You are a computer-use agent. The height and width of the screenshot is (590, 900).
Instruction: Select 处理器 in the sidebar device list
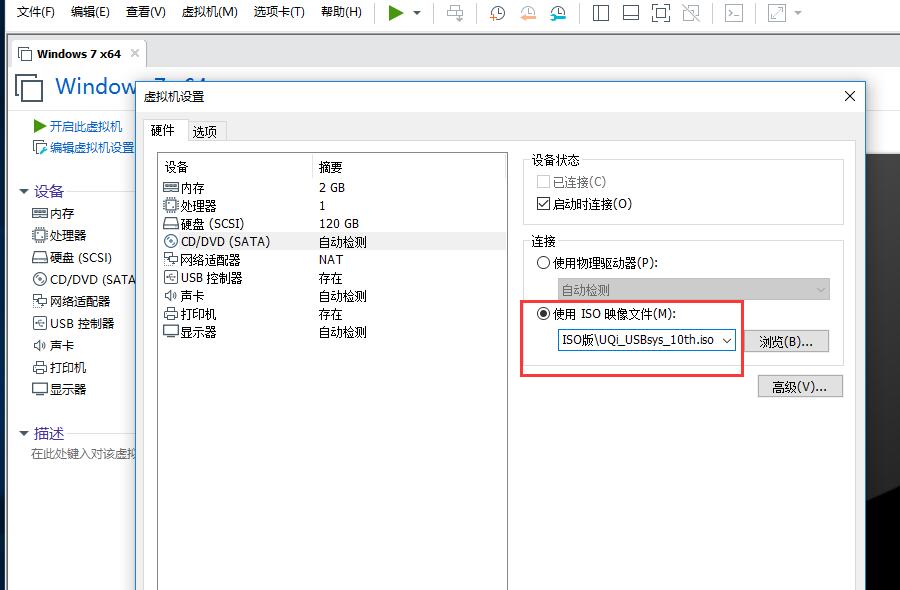coord(59,235)
